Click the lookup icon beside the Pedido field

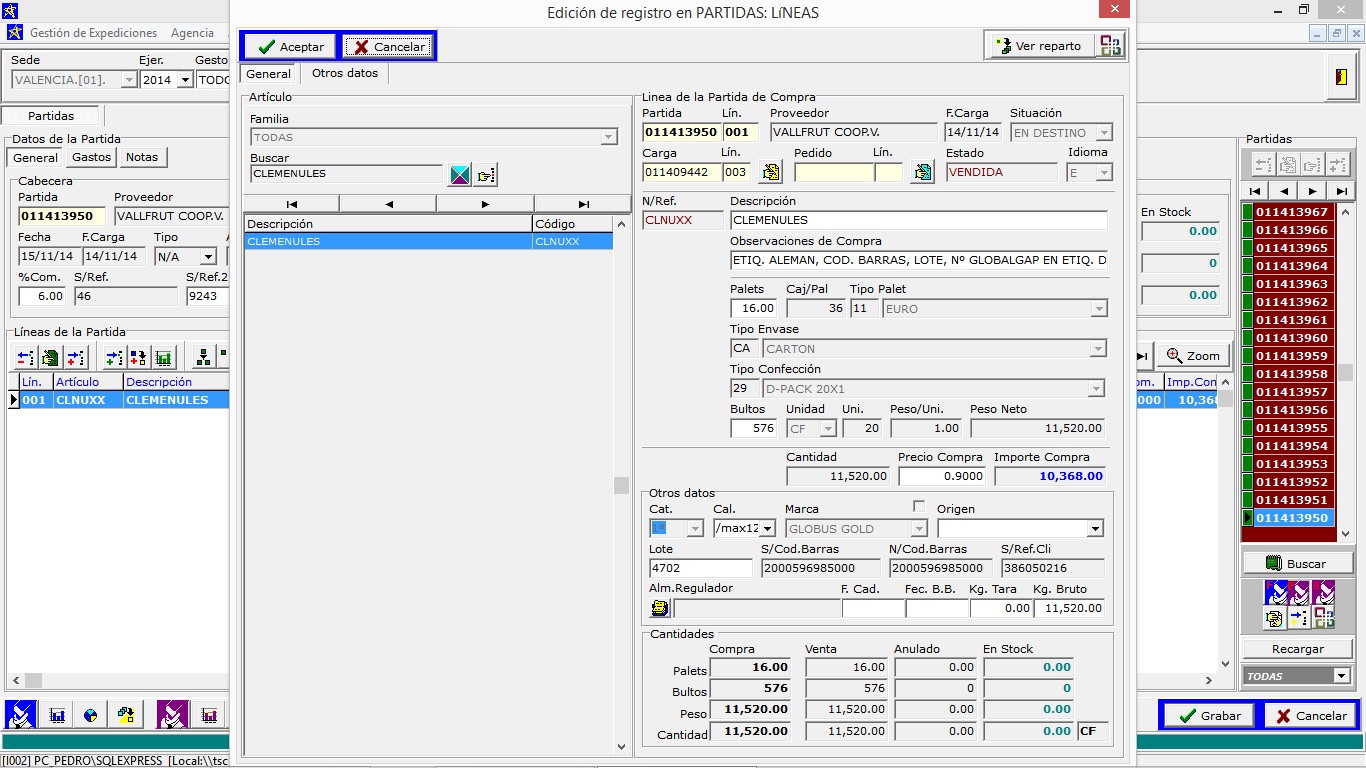coord(922,172)
